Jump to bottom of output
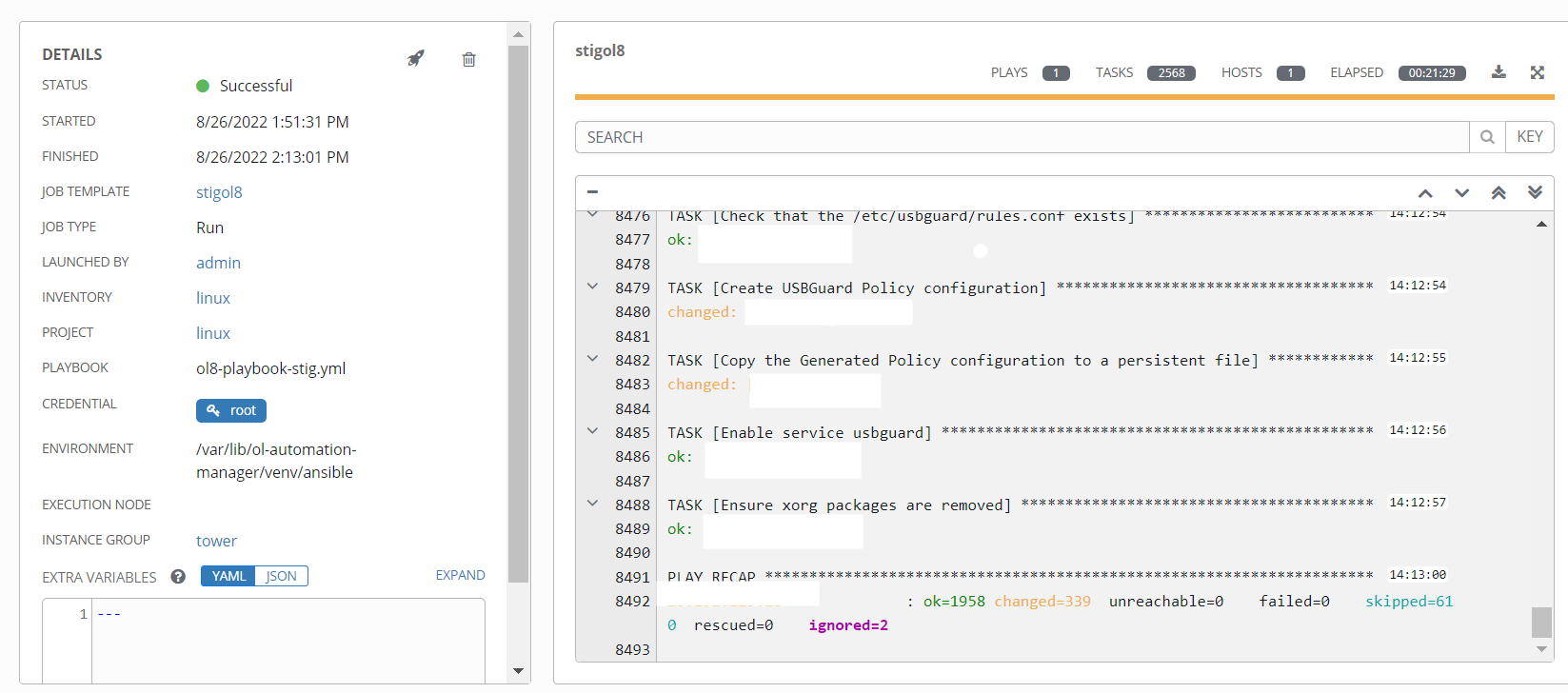Screen dimensions: 1568x693 1535,192
